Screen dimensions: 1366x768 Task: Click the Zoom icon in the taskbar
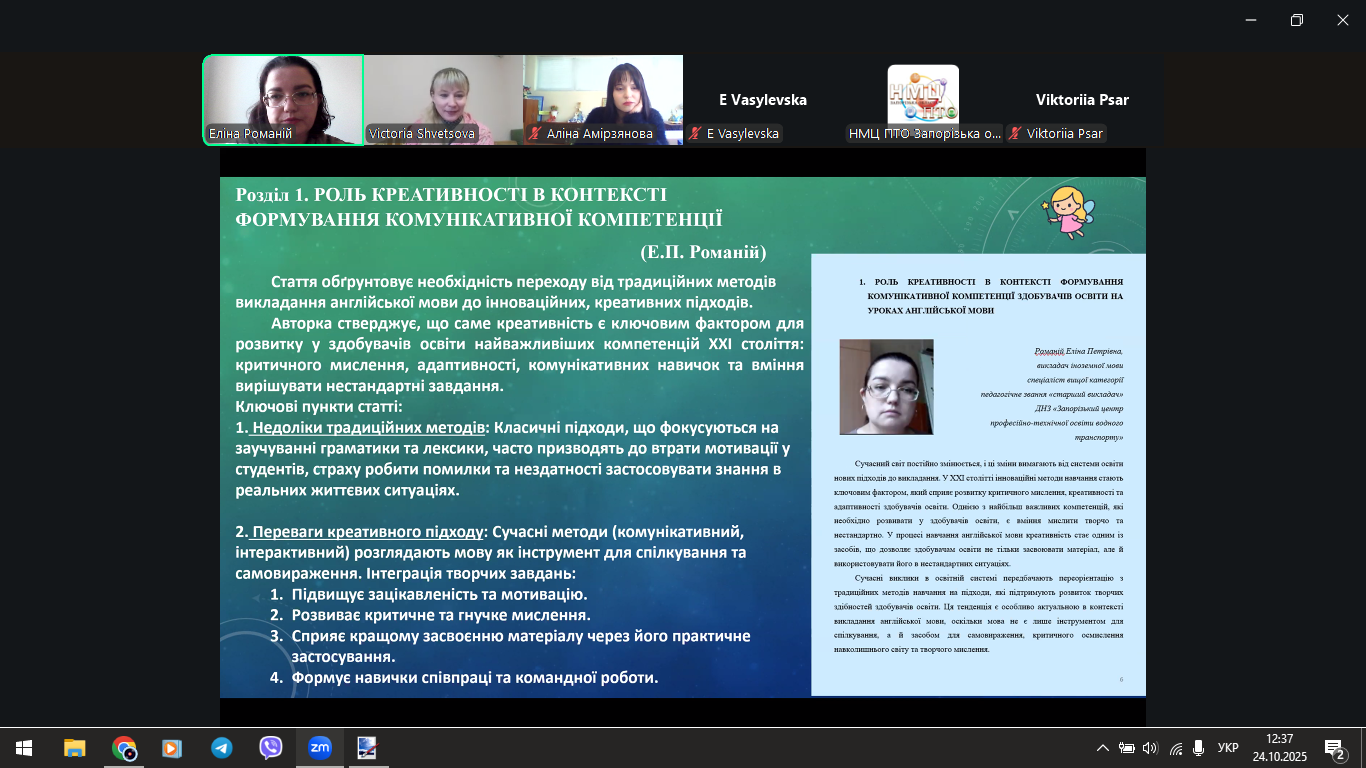click(319, 748)
